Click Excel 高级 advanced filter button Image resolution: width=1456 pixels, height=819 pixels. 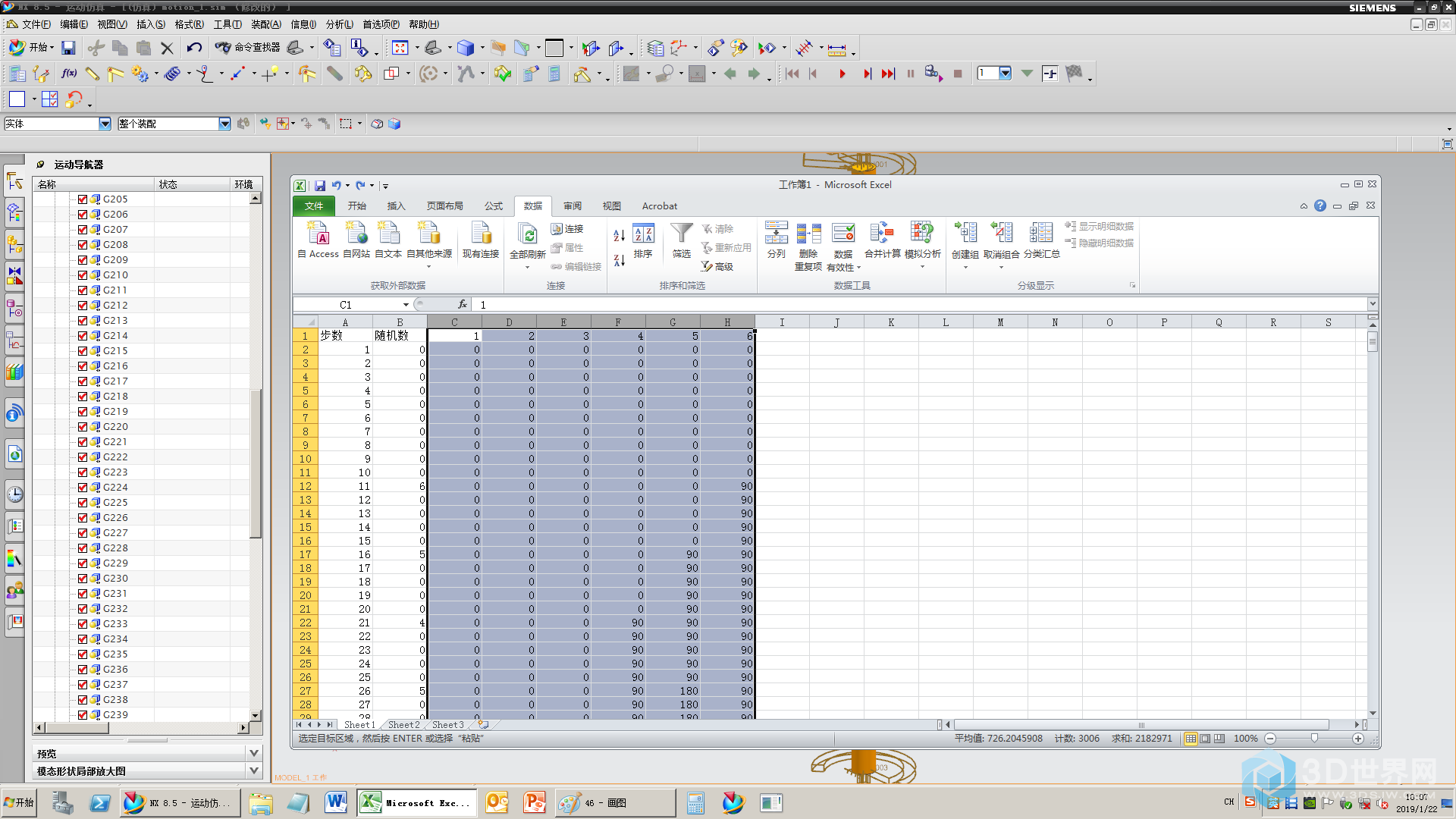pos(717,267)
